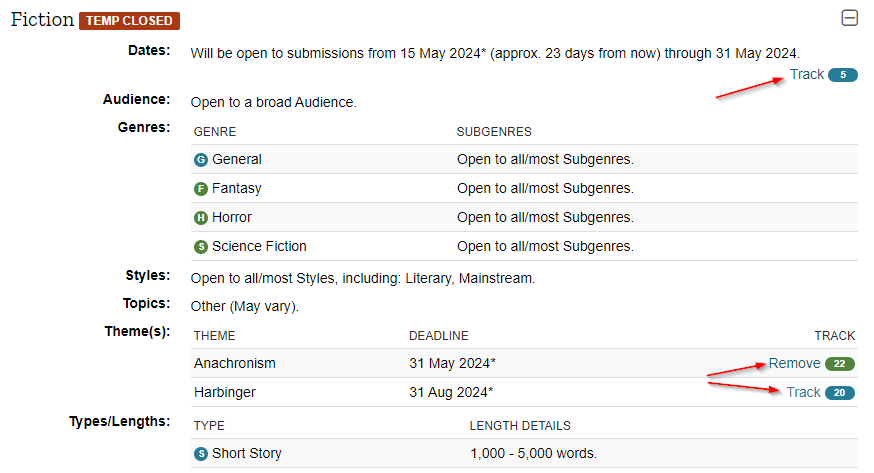Track the Harbinger theme
The image size is (874, 473).
point(803,392)
